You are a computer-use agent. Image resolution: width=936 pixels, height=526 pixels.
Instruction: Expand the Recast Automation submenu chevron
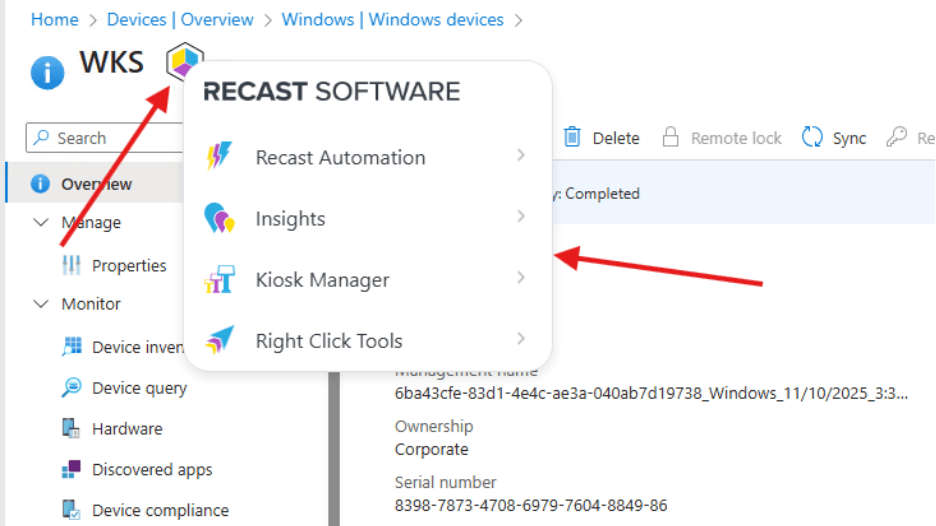(x=521, y=156)
